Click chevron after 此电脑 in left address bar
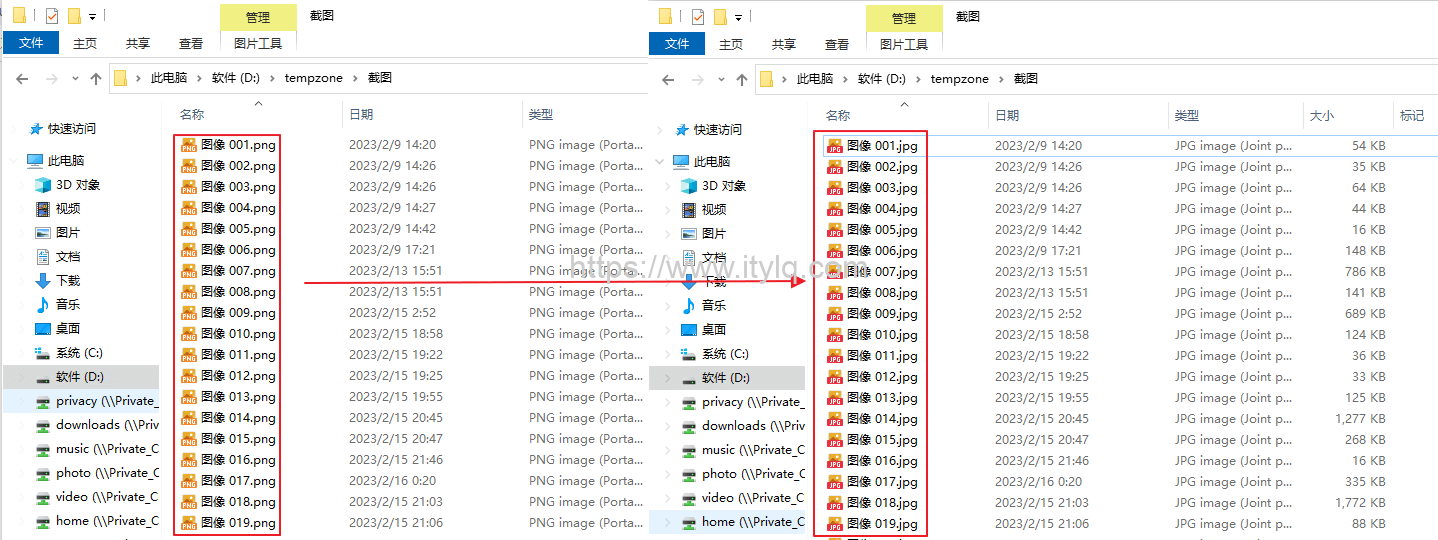The height and width of the screenshot is (540, 1438). pyautogui.click(x=199, y=78)
